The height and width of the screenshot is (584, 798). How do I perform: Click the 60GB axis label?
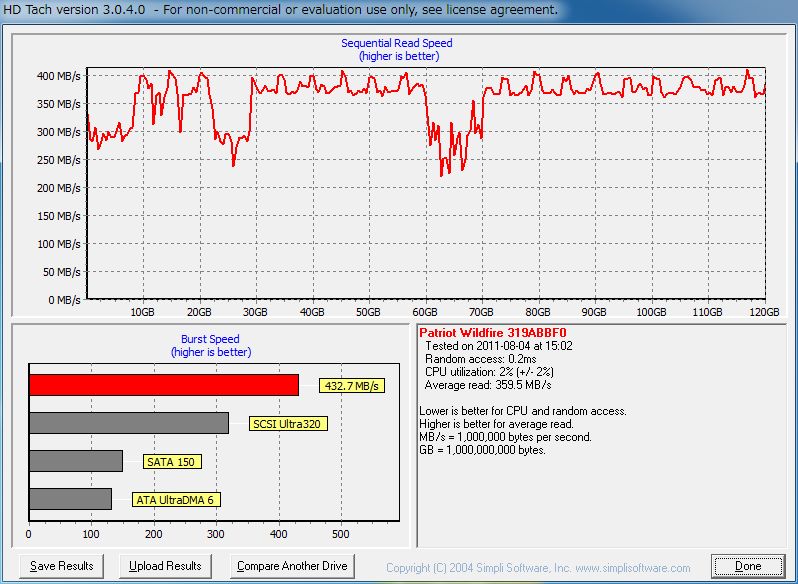424,312
